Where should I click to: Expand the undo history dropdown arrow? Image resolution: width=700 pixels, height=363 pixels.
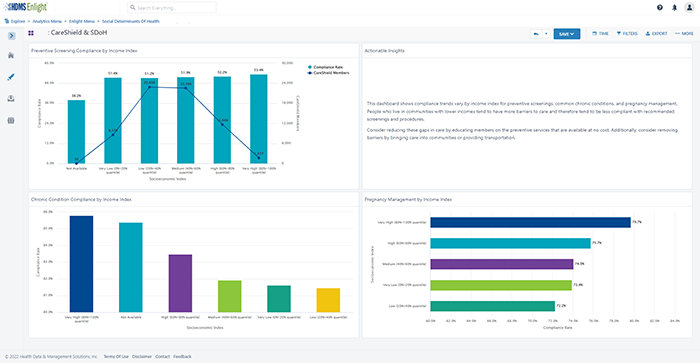546,34
